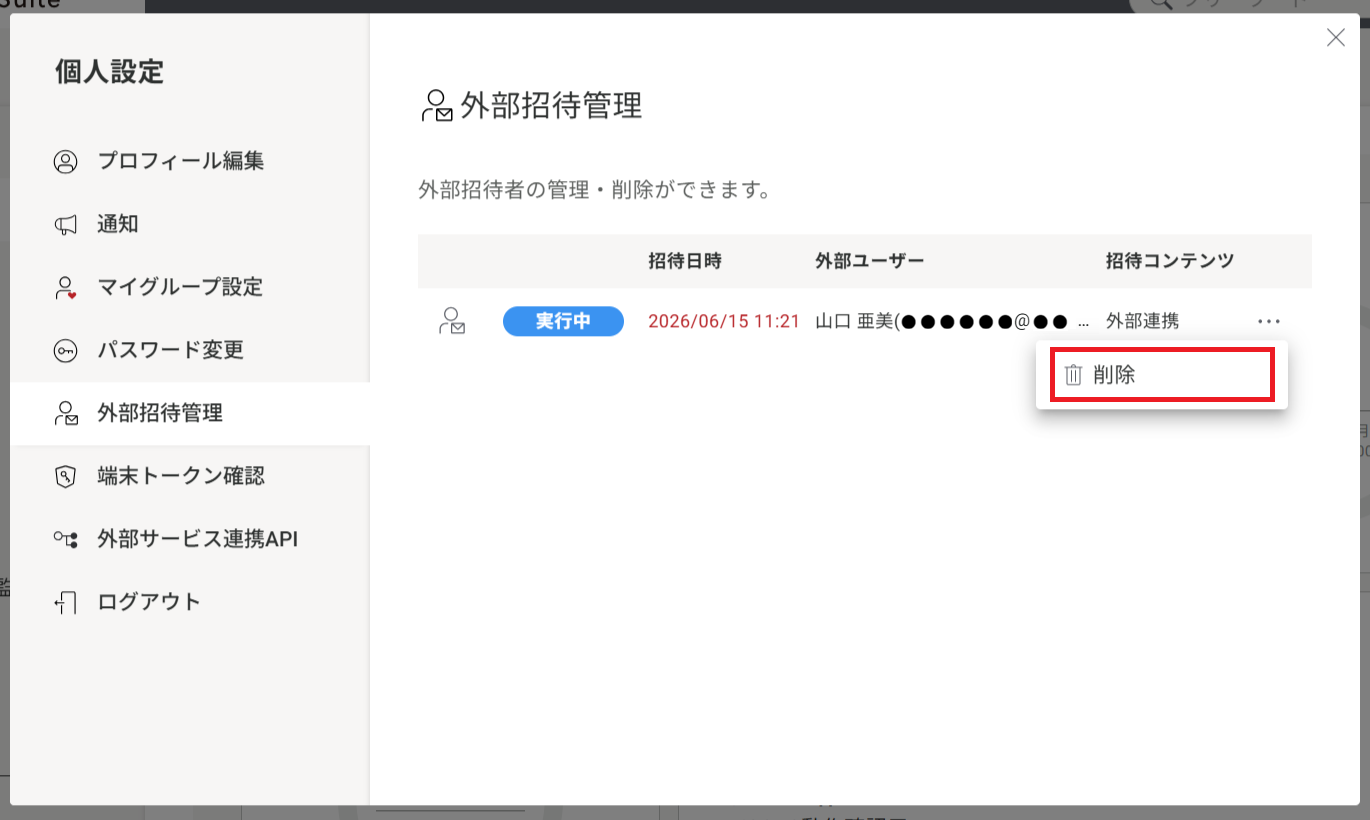
Task: Click the trash can delete icon
Action: pyautogui.click(x=1073, y=375)
